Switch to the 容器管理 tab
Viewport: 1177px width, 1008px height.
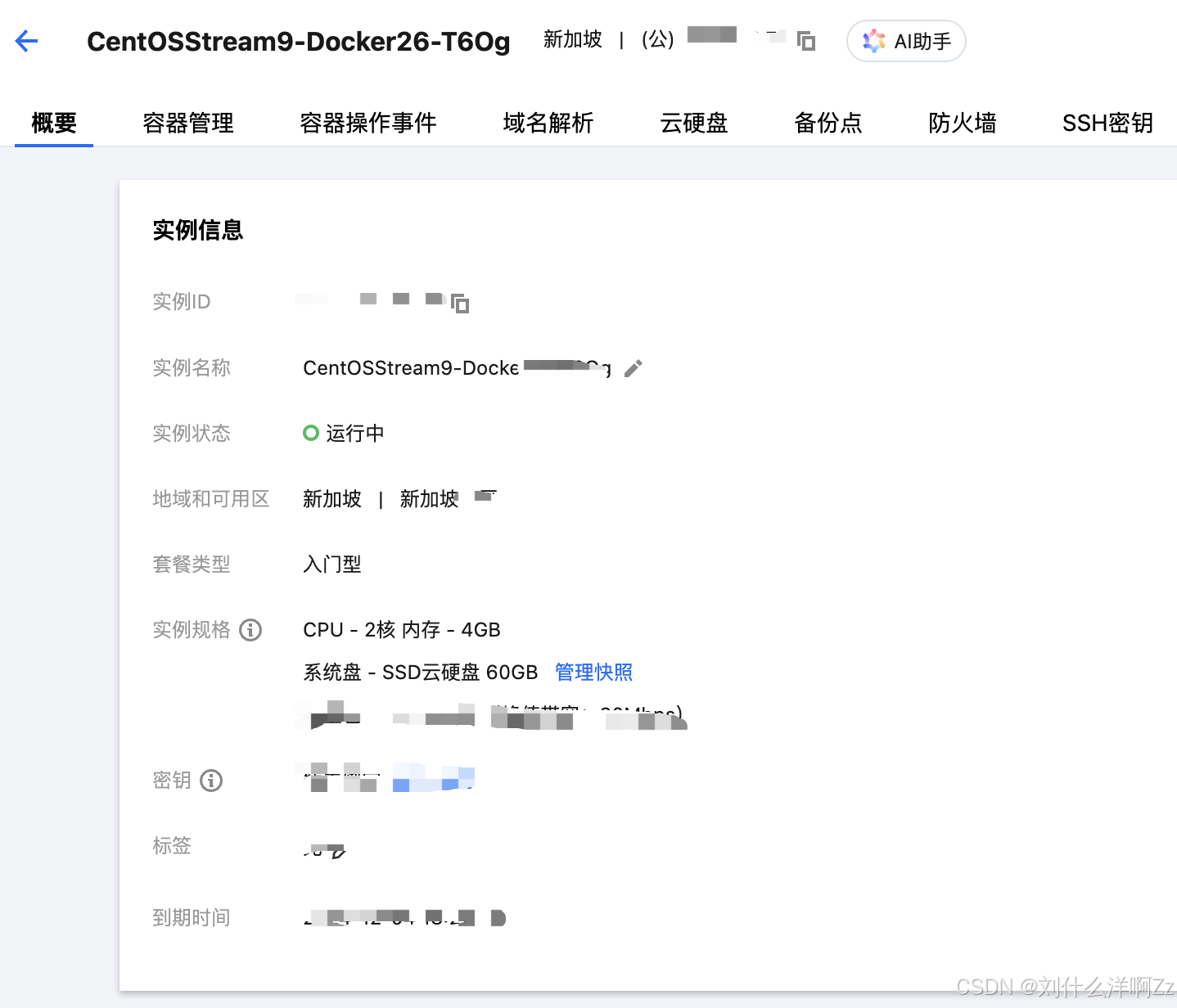188,123
